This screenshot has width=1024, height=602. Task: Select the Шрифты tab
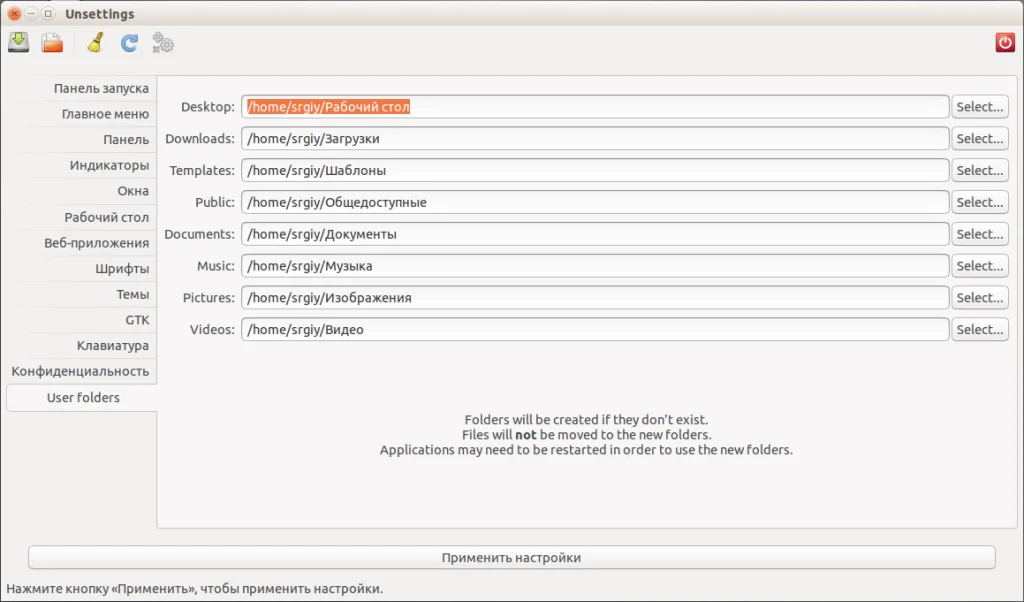pyautogui.click(x=91, y=268)
